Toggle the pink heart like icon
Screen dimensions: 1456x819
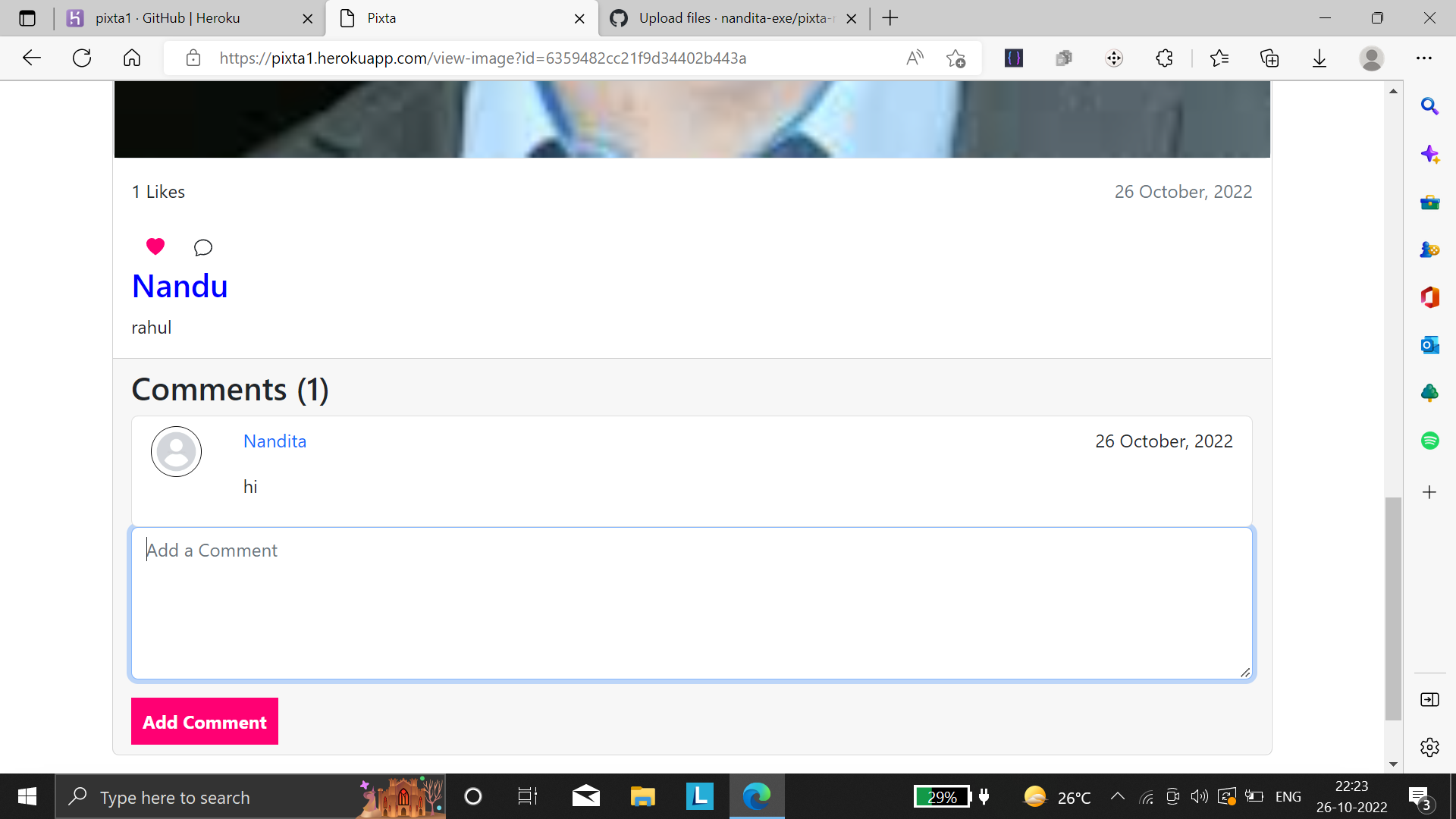tap(155, 246)
